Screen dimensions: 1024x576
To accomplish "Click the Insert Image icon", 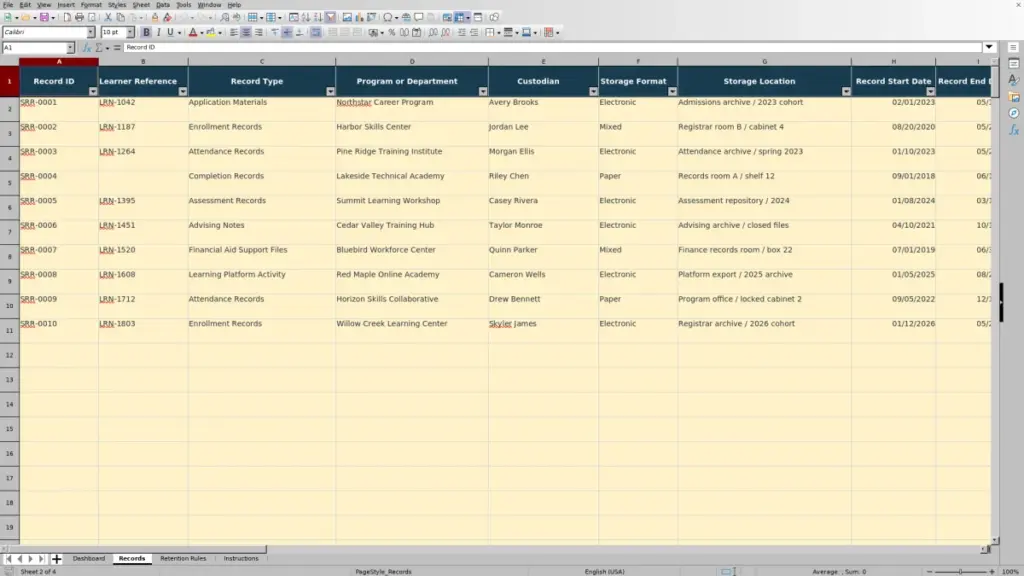I will click(x=347, y=17).
